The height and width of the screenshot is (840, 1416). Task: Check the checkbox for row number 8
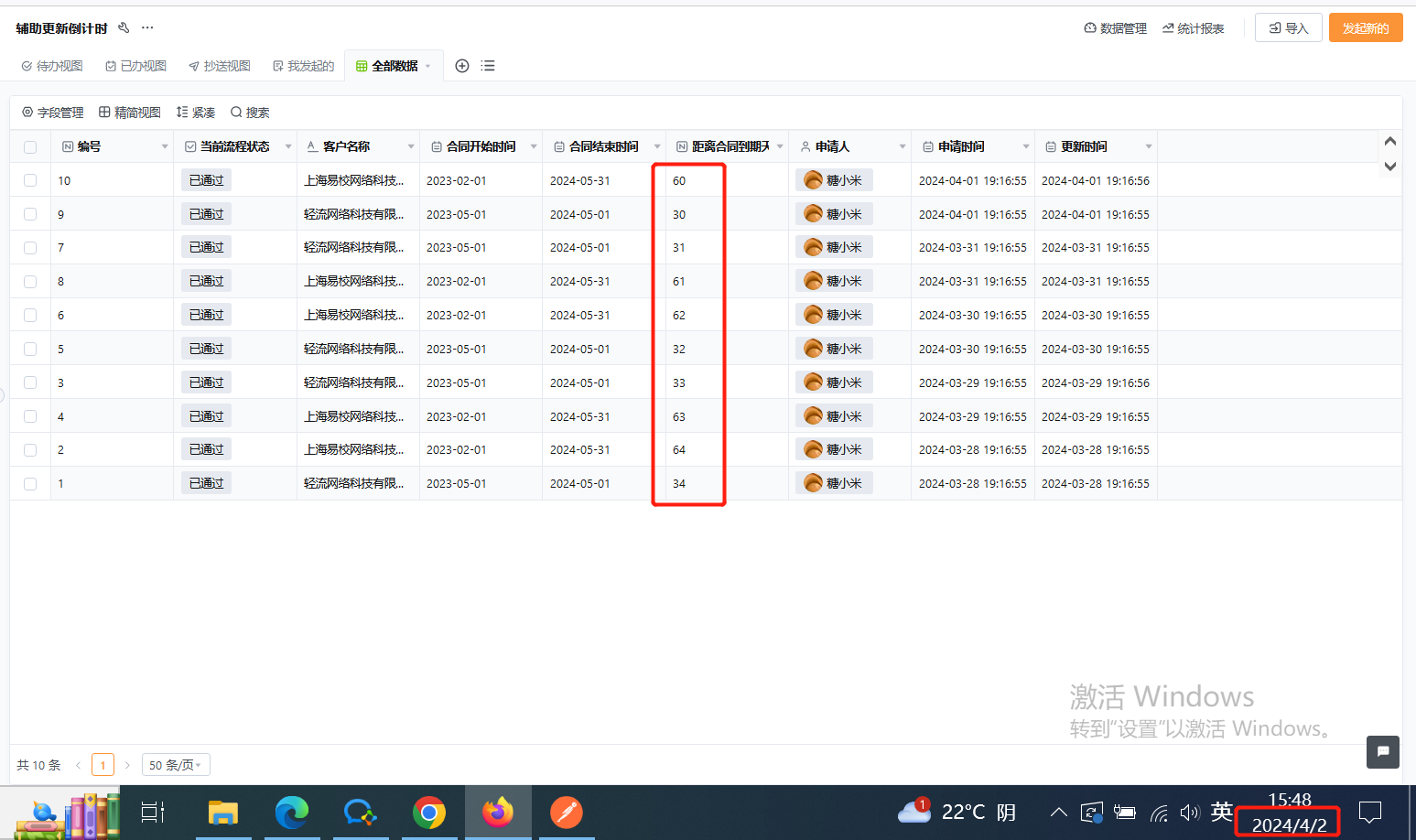[x=30, y=282]
